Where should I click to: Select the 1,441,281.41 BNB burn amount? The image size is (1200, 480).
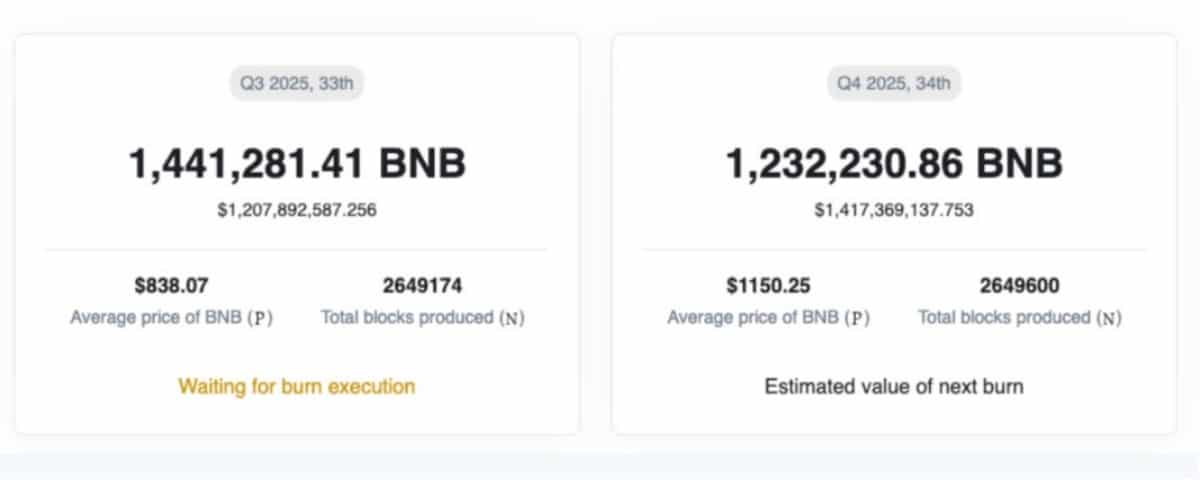click(296, 163)
